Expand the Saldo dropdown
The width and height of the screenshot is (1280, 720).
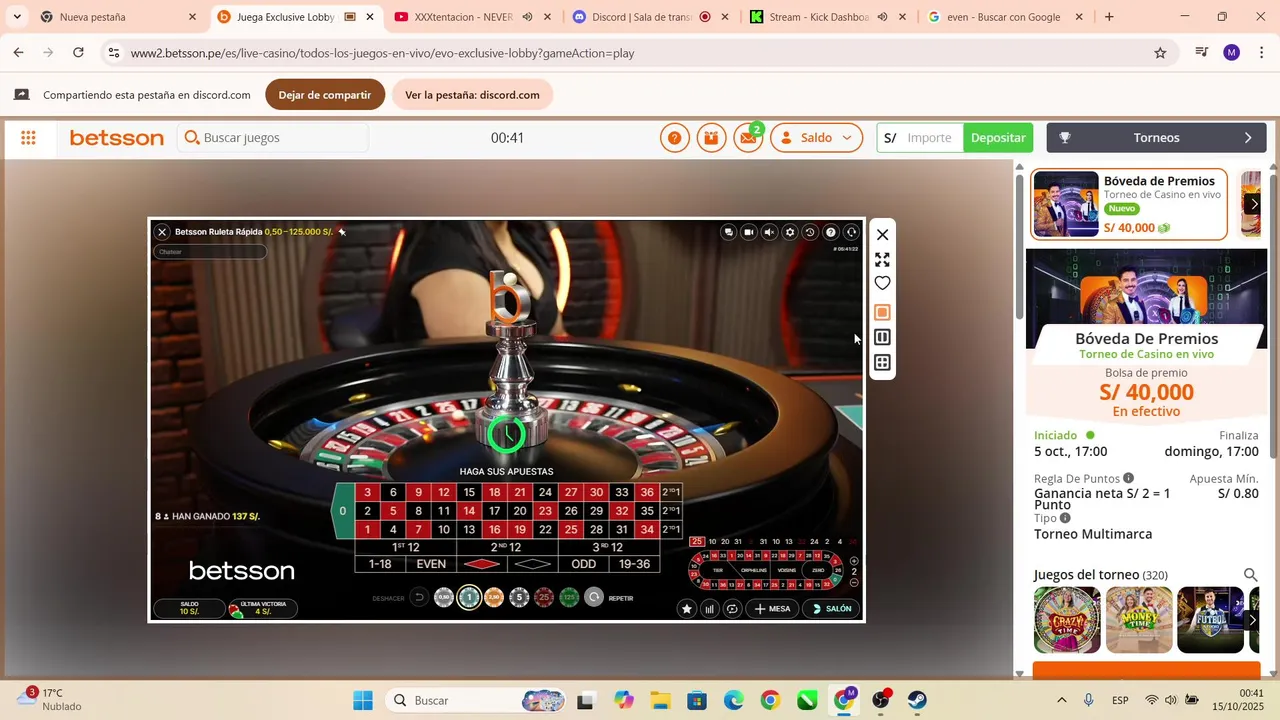[x=816, y=138]
